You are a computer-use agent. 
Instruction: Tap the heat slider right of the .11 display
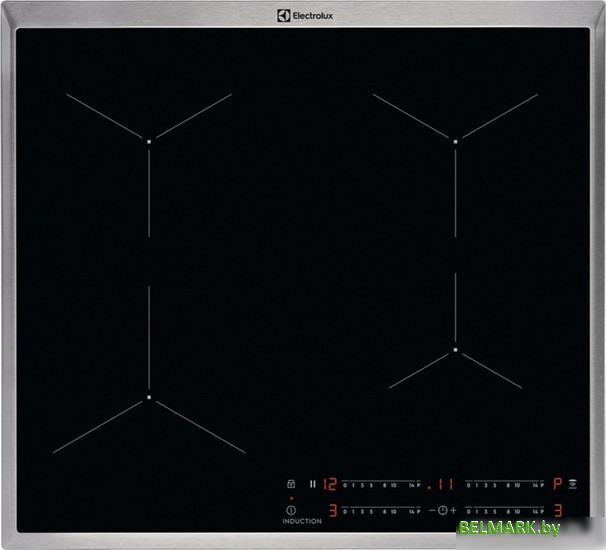pyautogui.click(x=505, y=484)
